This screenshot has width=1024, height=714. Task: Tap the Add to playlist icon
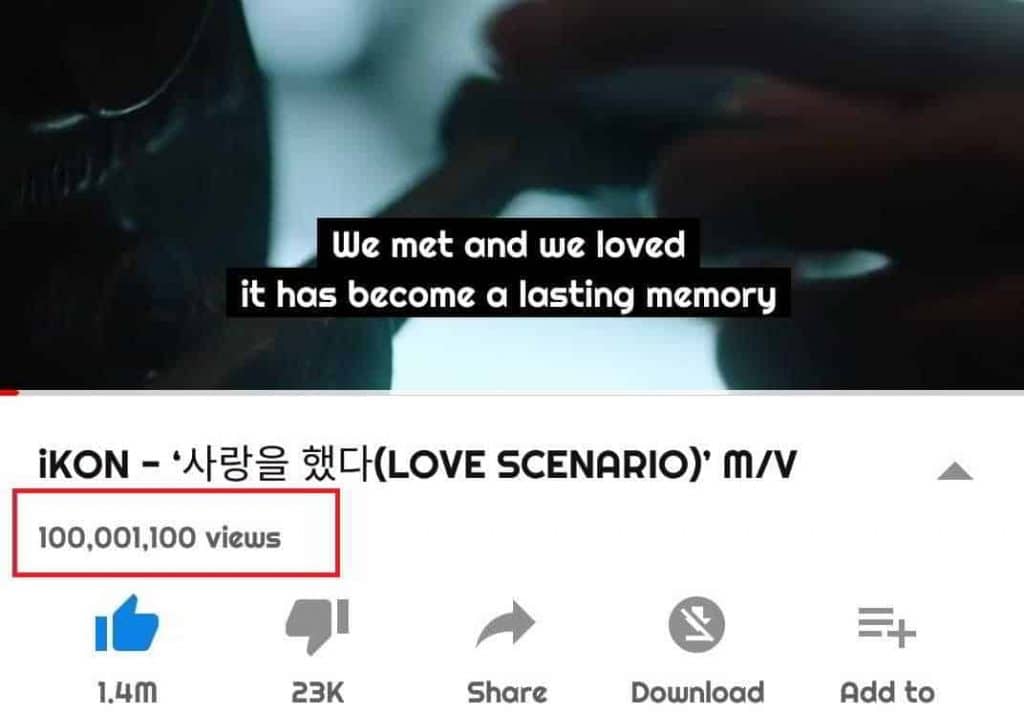coord(887,626)
